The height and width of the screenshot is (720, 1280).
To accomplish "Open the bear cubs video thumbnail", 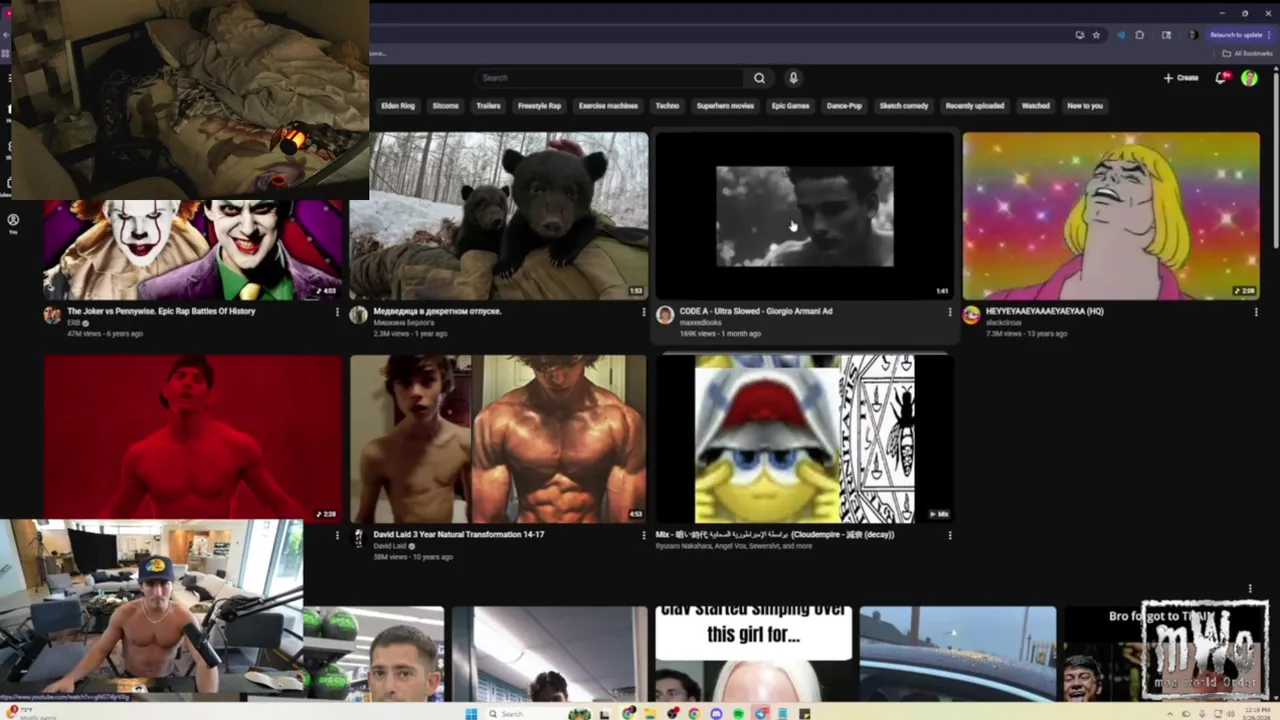I will [499, 216].
